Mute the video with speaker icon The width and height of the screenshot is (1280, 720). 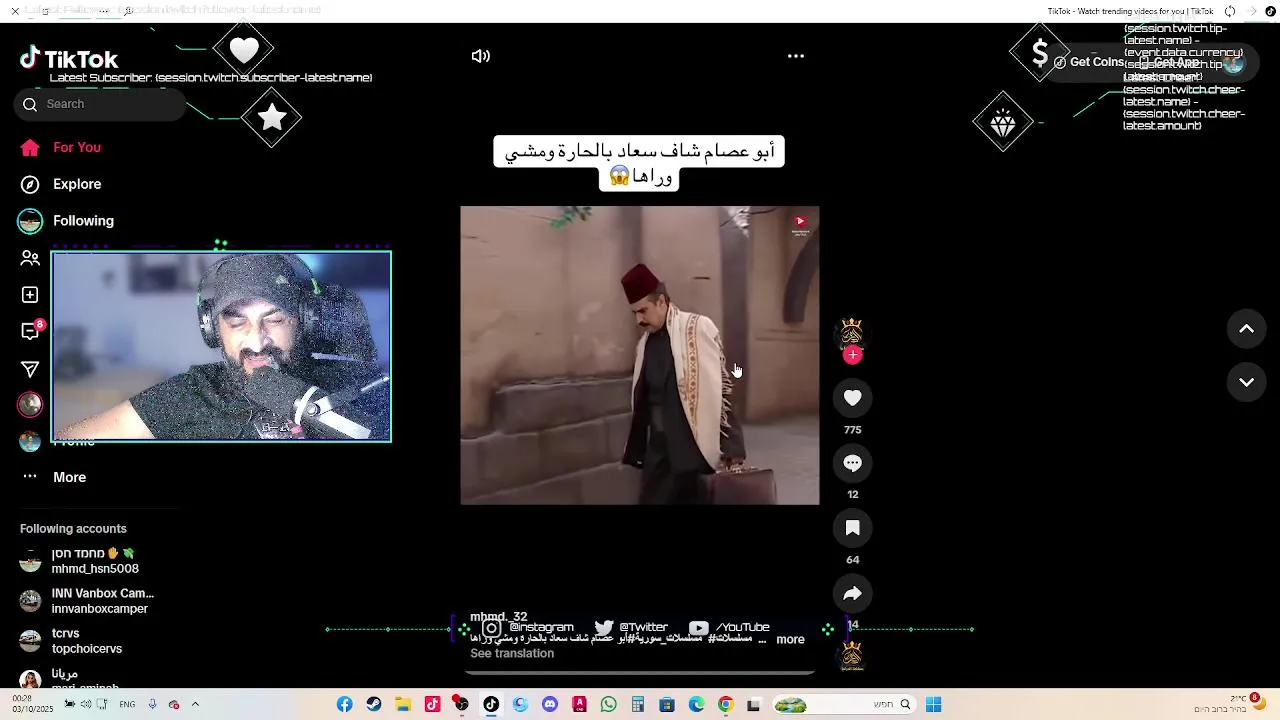(x=481, y=56)
